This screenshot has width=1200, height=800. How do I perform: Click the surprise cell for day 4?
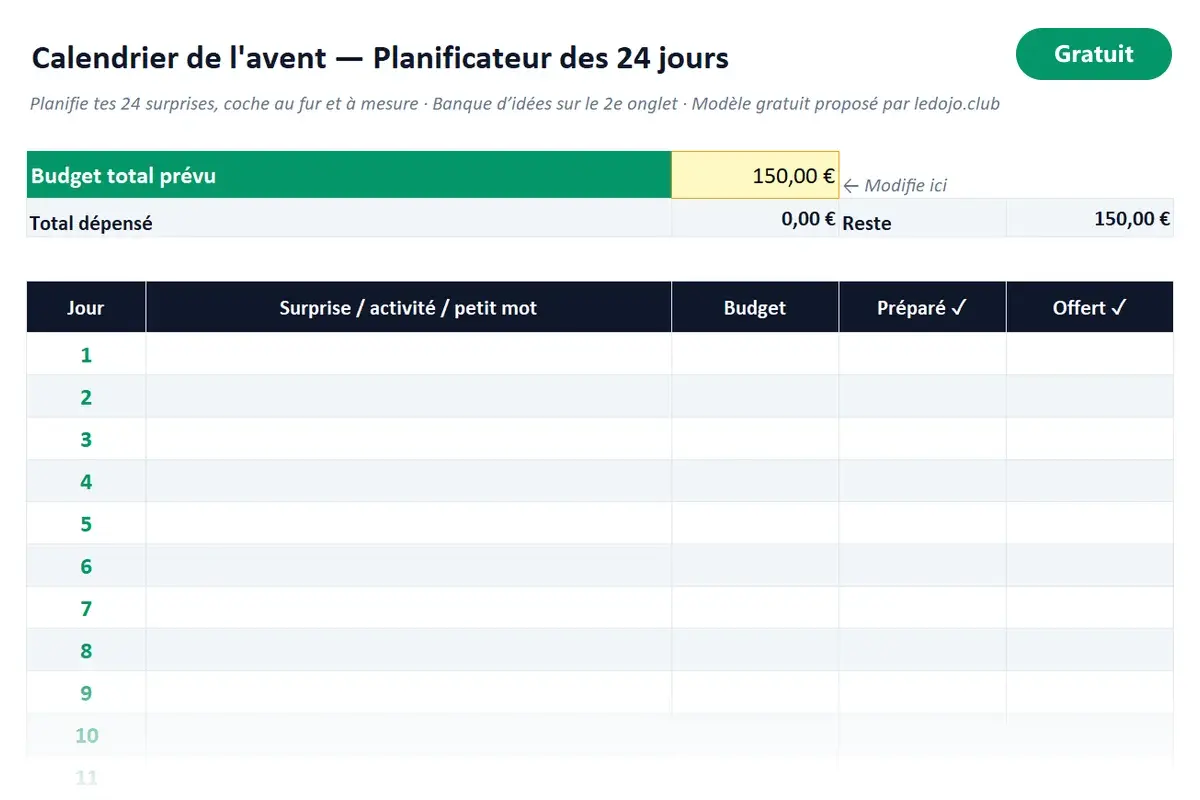408,481
